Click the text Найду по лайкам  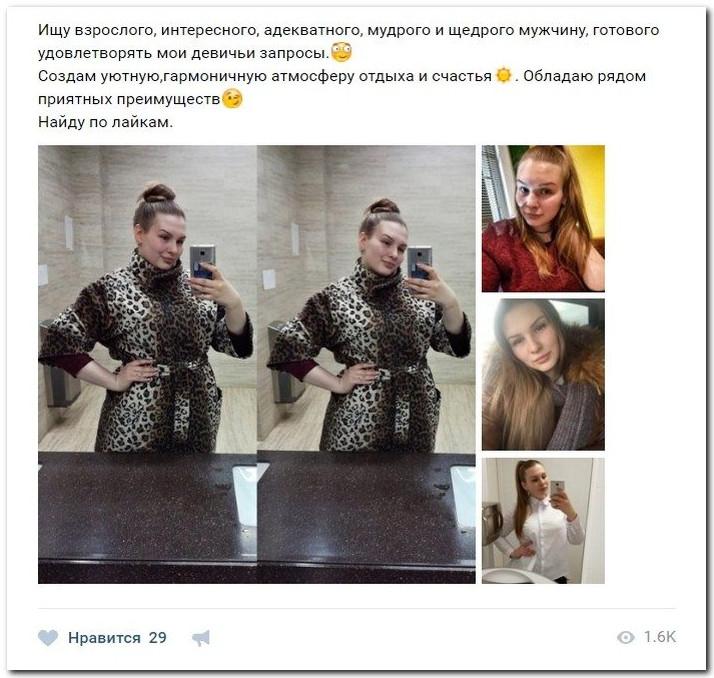tap(106, 122)
